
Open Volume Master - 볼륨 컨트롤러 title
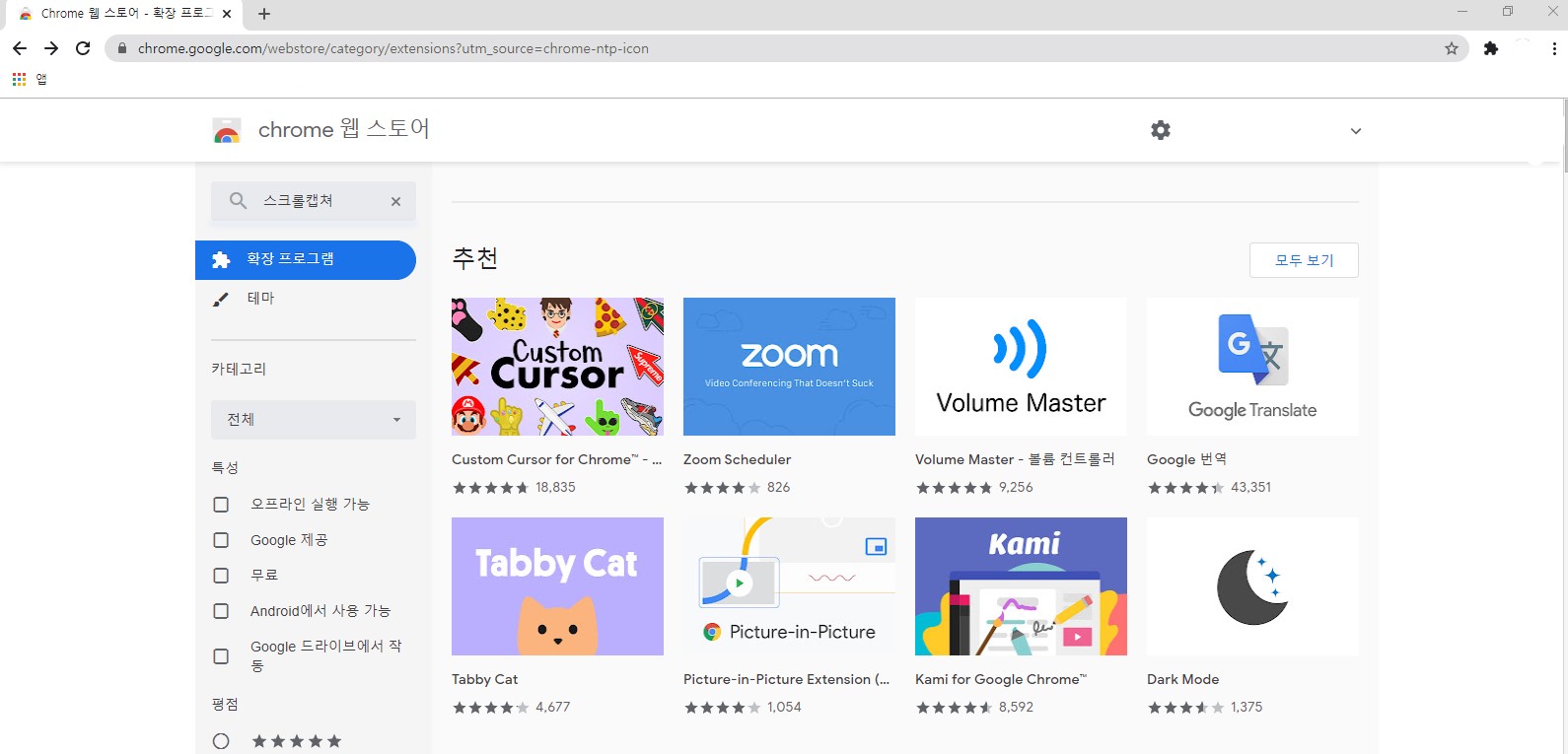tap(1015, 459)
